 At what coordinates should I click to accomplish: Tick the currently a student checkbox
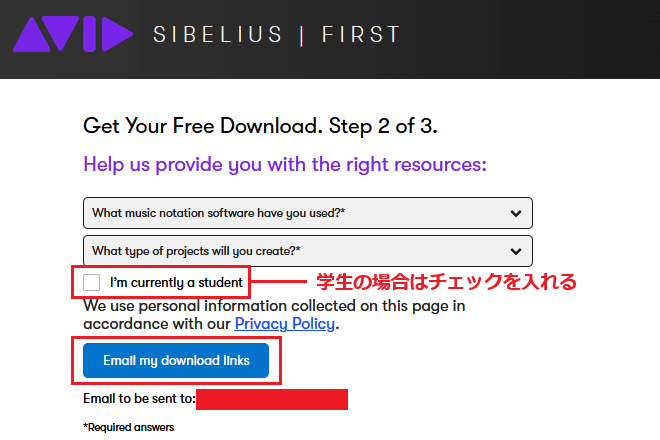[92, 282]
